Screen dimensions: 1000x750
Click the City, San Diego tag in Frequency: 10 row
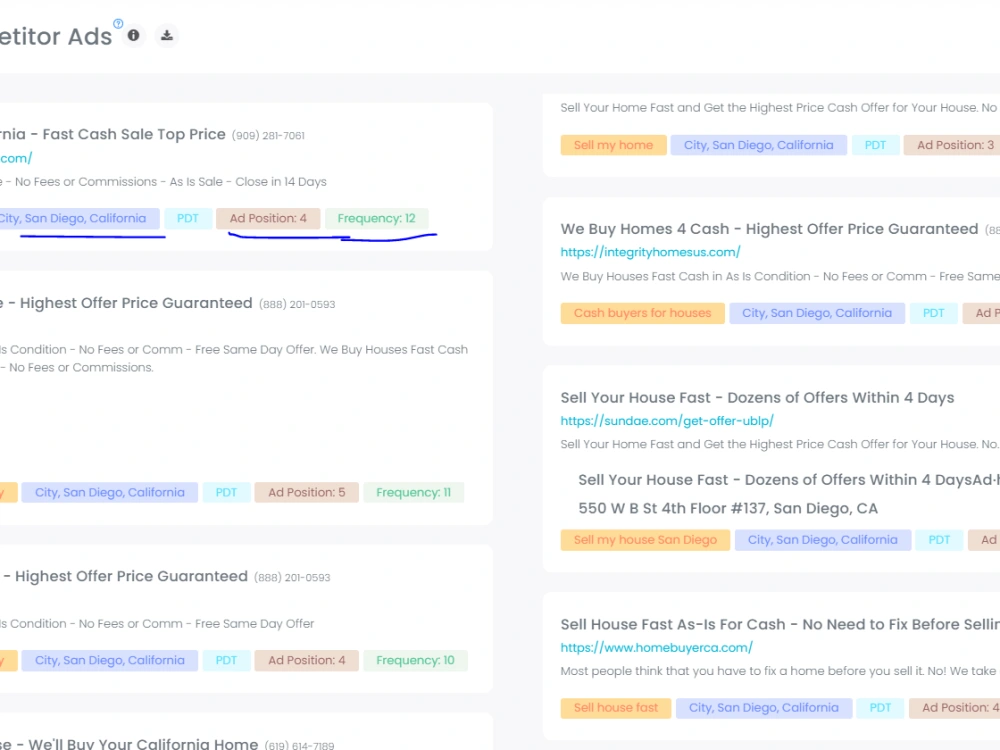110,660
